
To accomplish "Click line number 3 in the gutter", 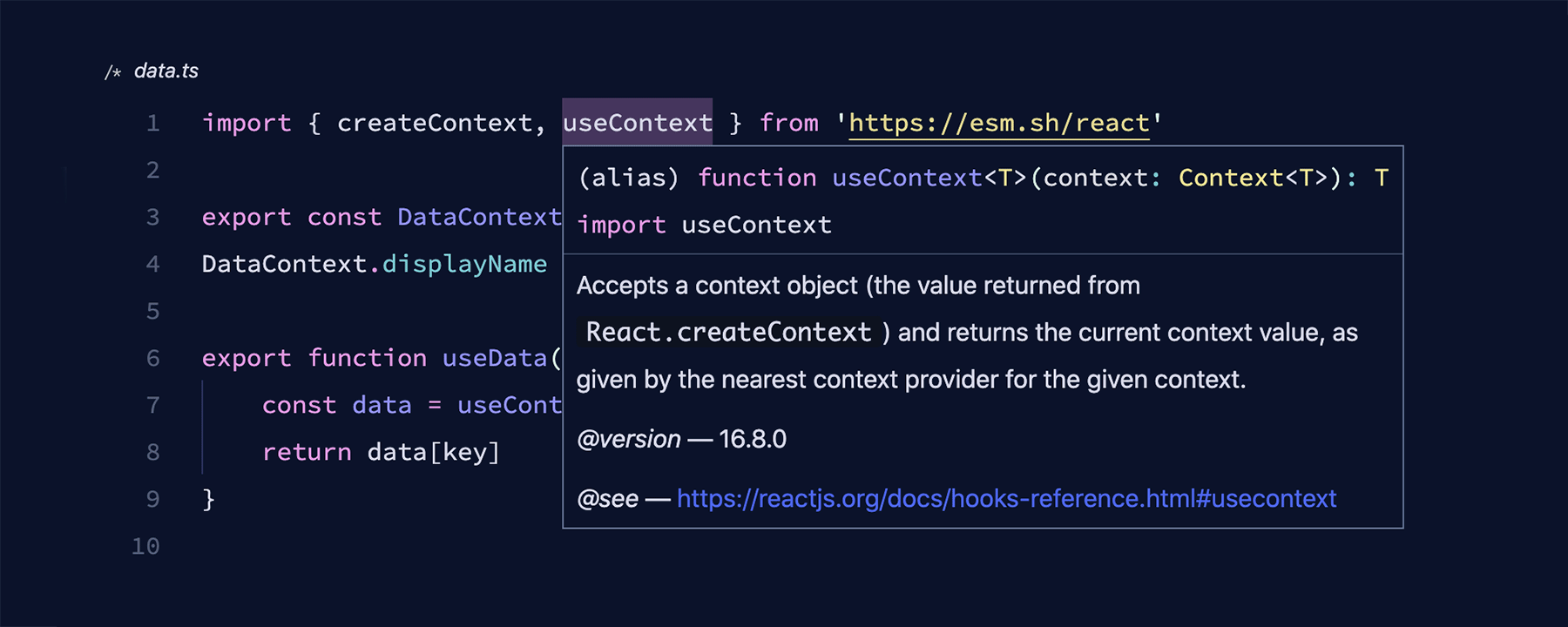I will (152, 217).
